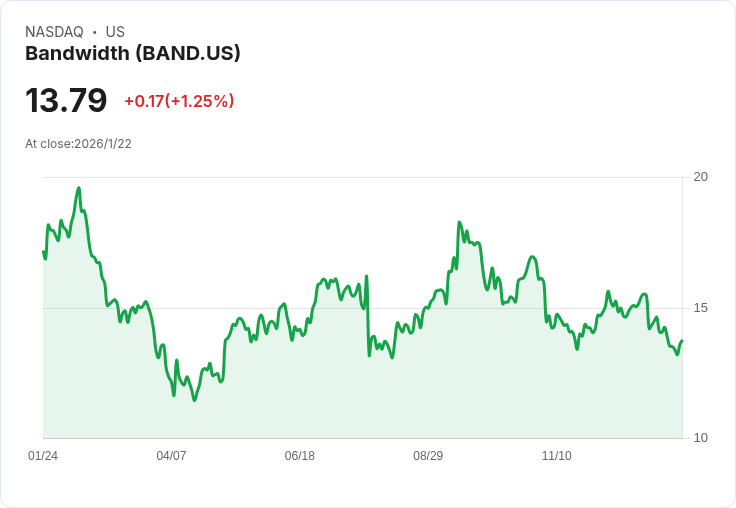
Task: Select the 04/07 date axis label
Action: point(171,456)
